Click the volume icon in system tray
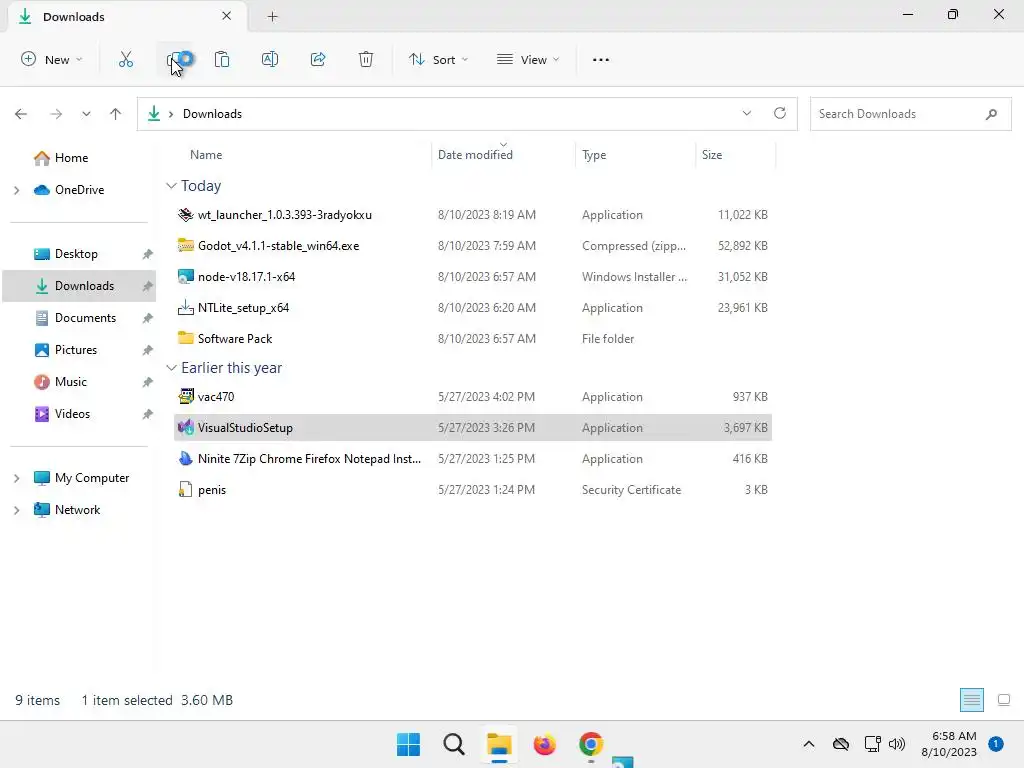This screenshot has width=1024, height=768. (897, 744)
